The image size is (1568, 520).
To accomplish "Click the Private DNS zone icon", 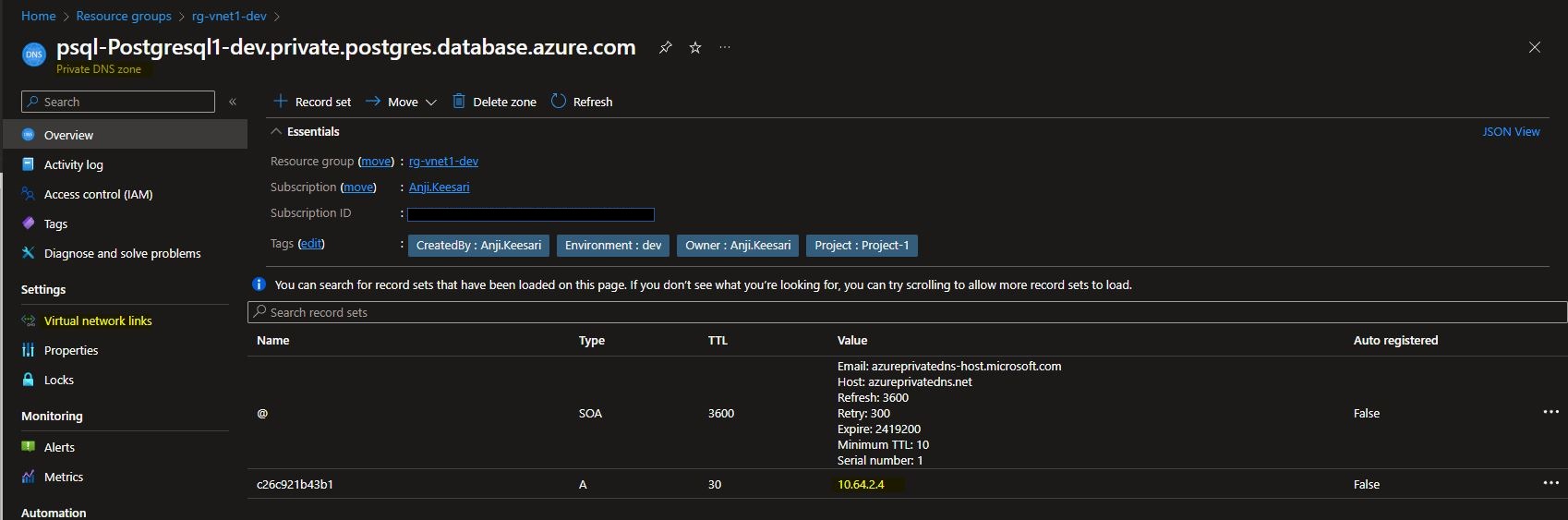I will click(33, 54).
